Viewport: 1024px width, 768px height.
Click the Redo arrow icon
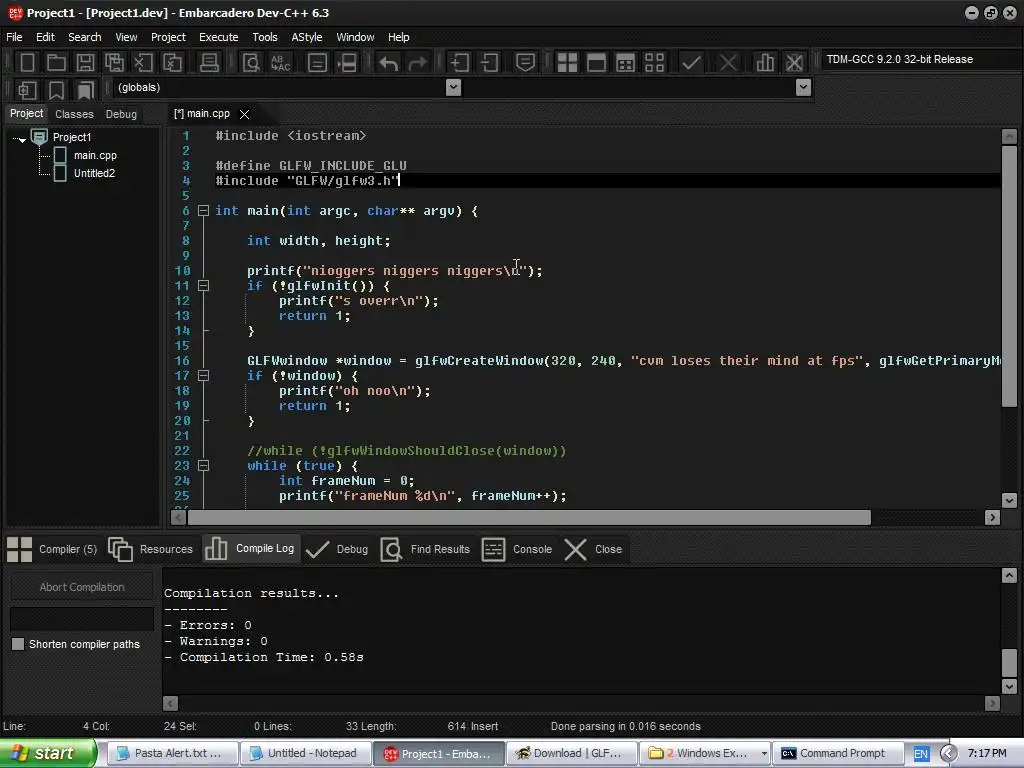coord(417,63)
